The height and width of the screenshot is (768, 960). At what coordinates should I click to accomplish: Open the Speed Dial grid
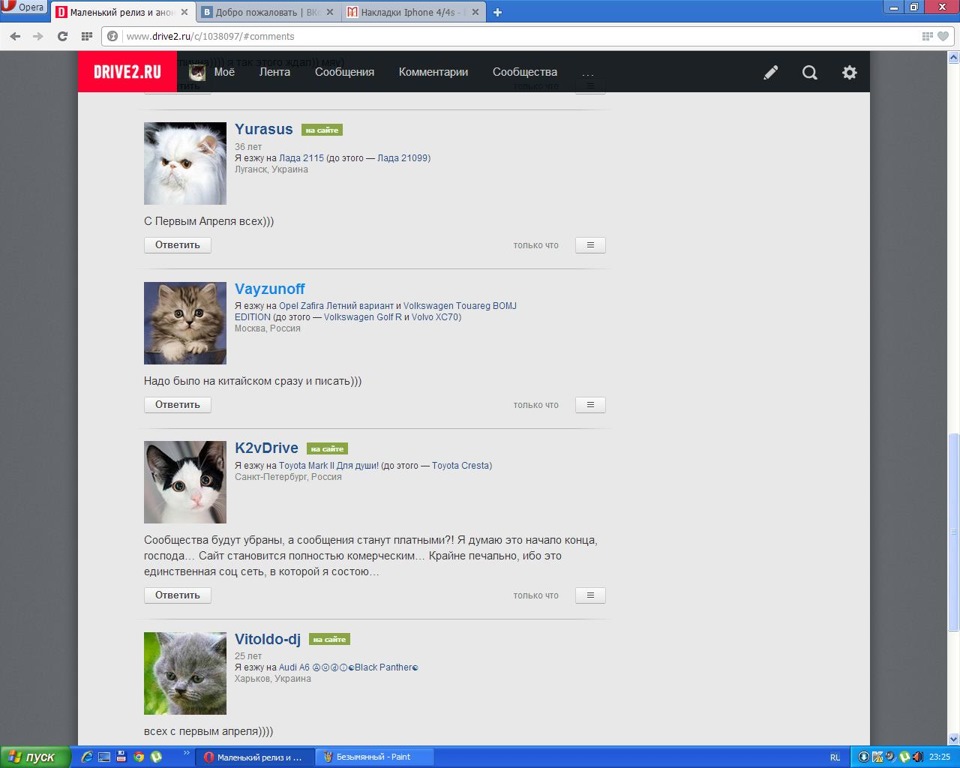(x=87, y=36)
